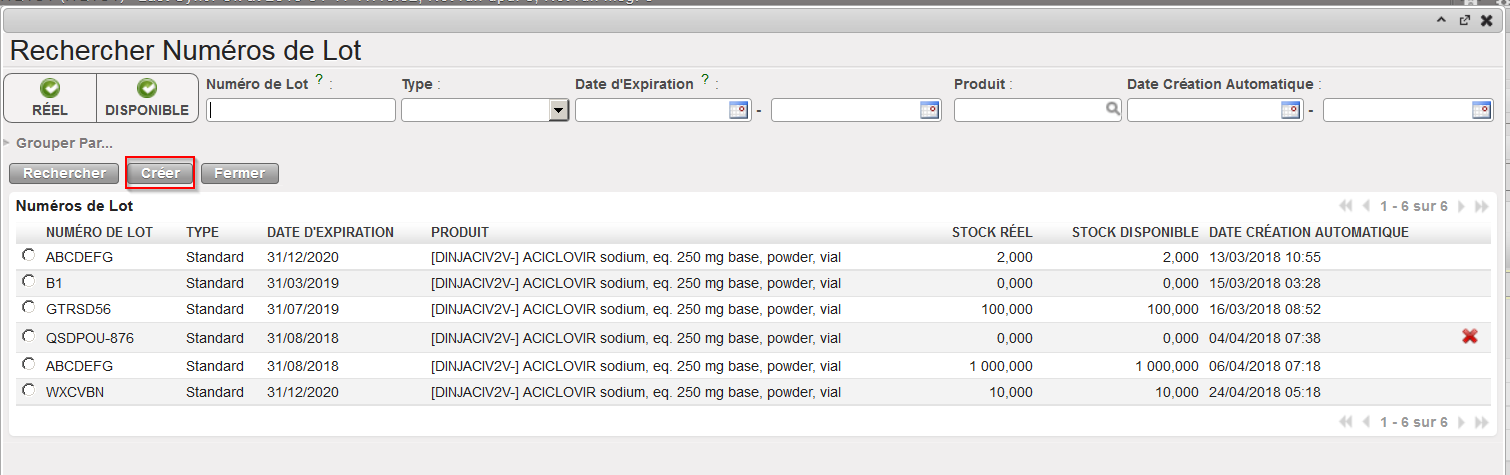Open calendar for expiration end date

(x=930, y=111)
